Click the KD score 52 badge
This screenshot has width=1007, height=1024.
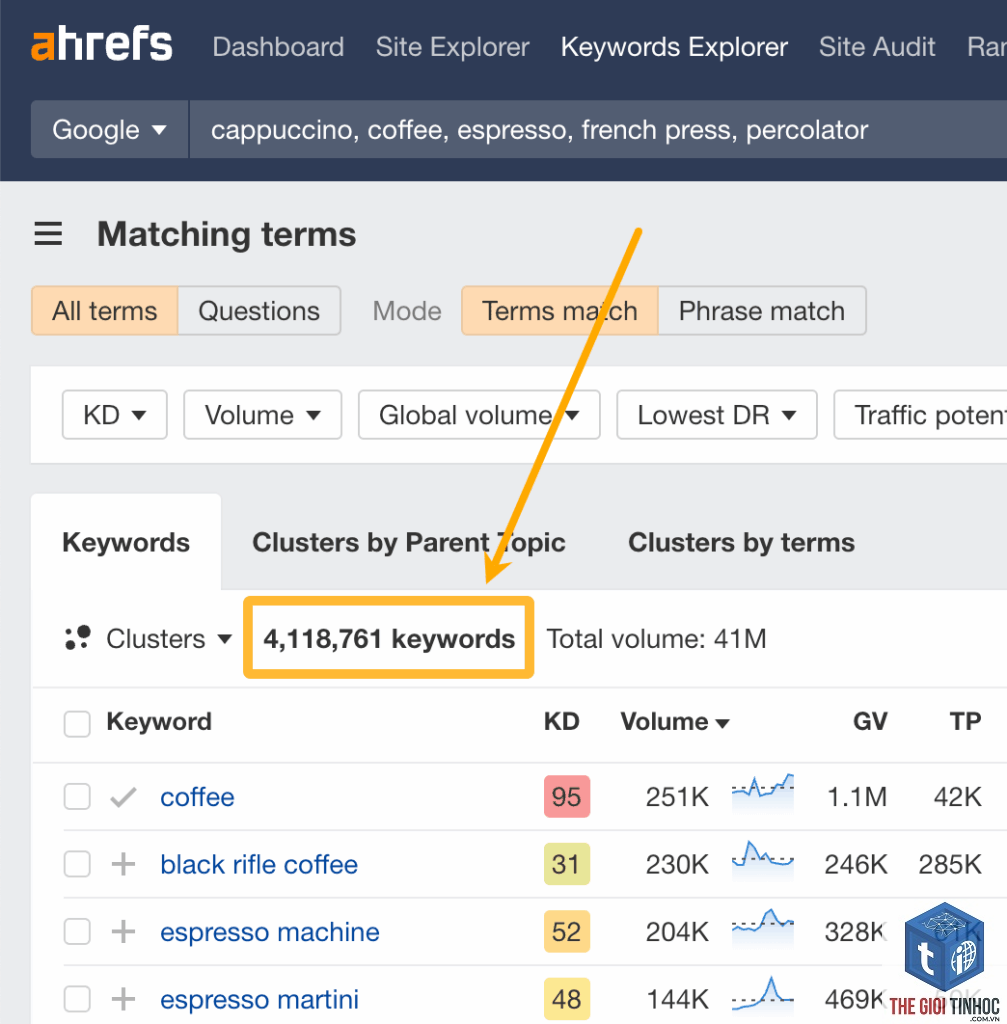pos(567,931)
